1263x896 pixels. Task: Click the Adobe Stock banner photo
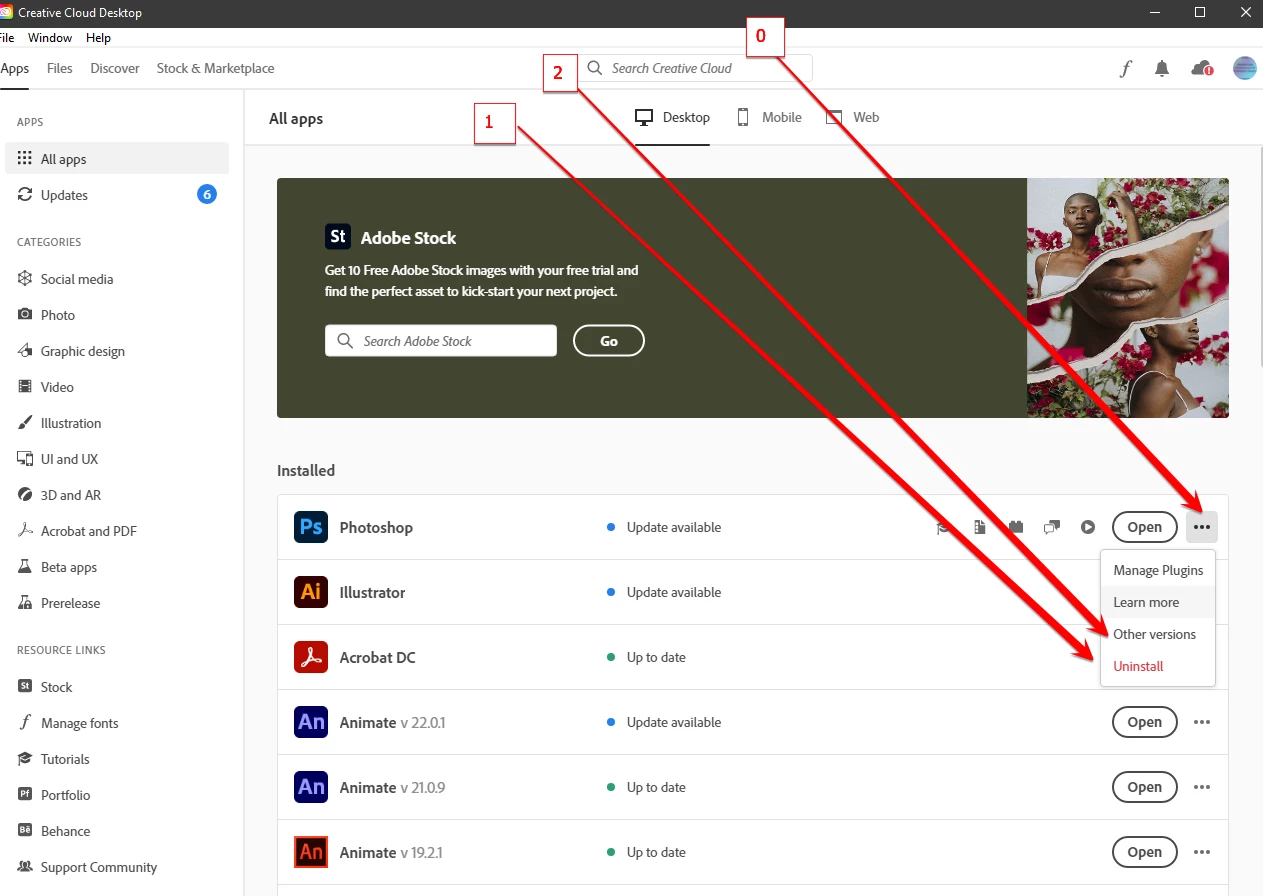tap(1128, 298)
